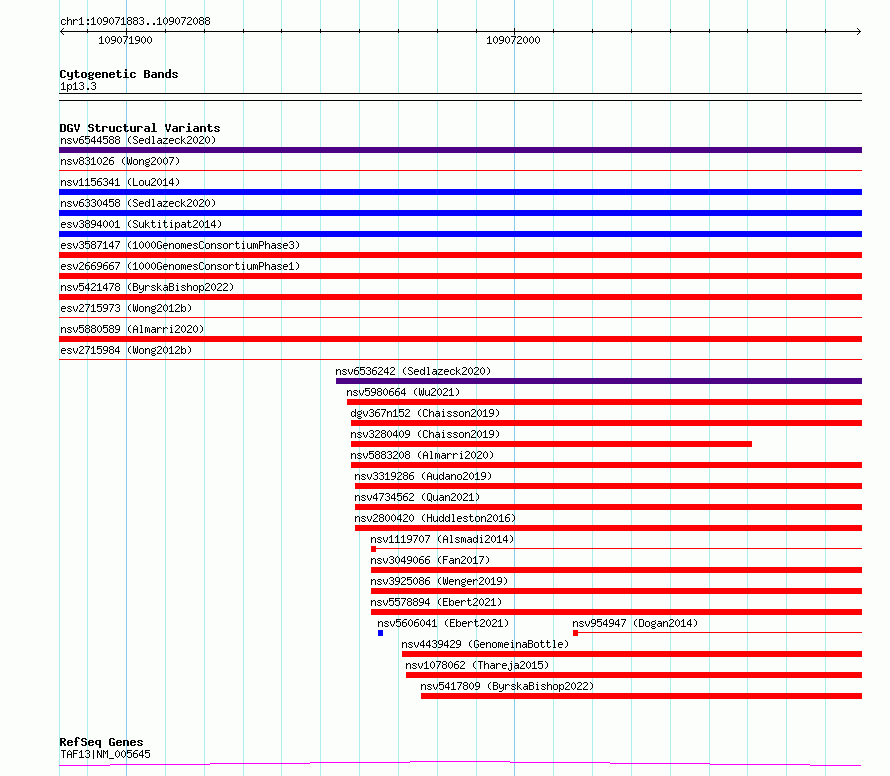Viewport: 890px width, 776px height.
Task: Click the 109071900 ruler coordinate
Action: click(x=125, y=40)
